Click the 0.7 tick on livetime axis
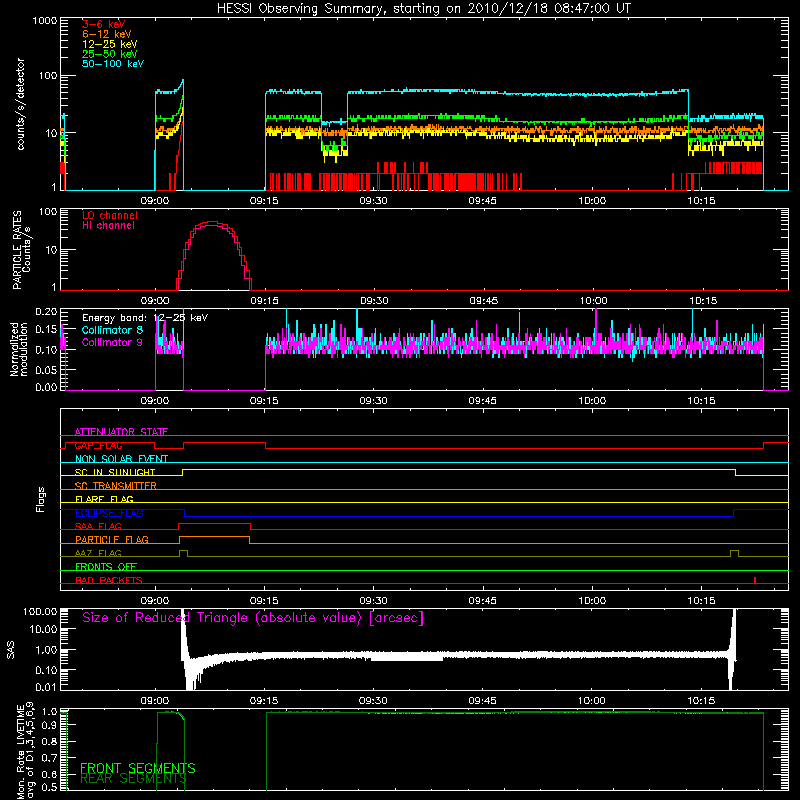Screen dimensions: 800x800 pyautogui.click(x=49, y=758)
